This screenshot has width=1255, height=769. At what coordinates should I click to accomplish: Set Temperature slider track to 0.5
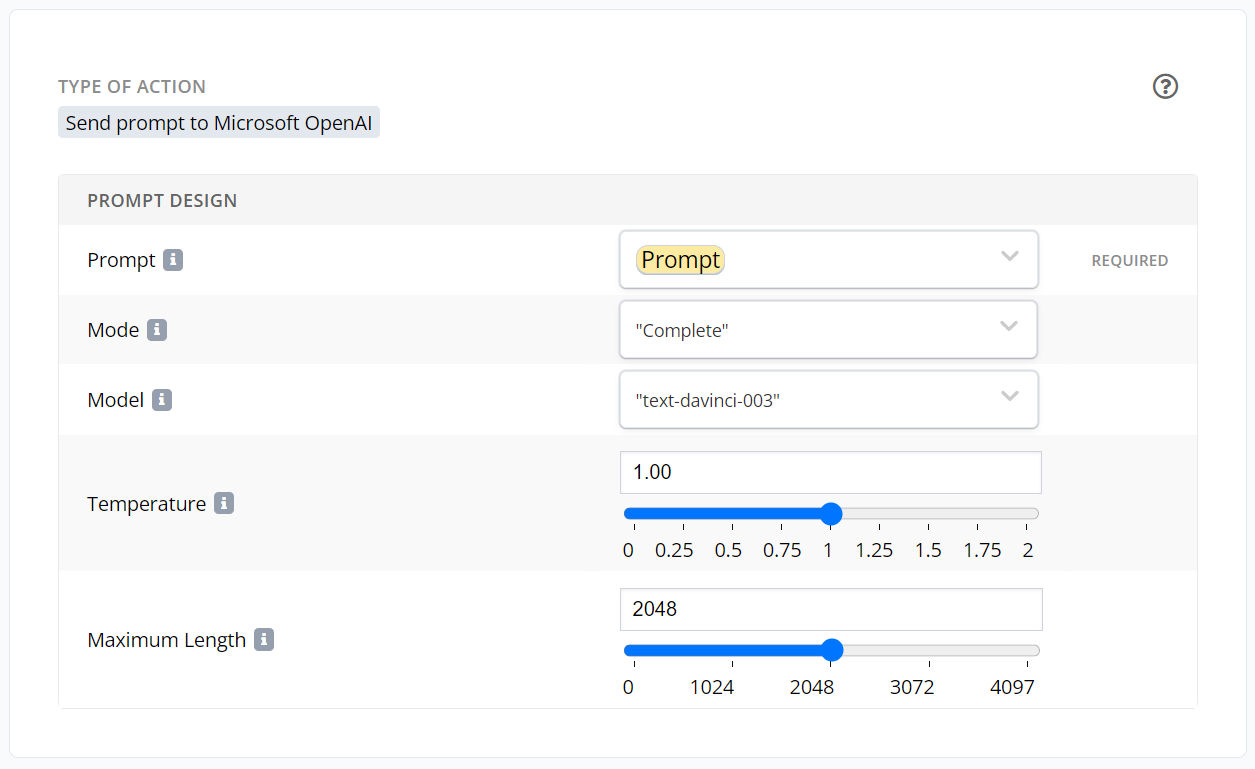(729, 514)
